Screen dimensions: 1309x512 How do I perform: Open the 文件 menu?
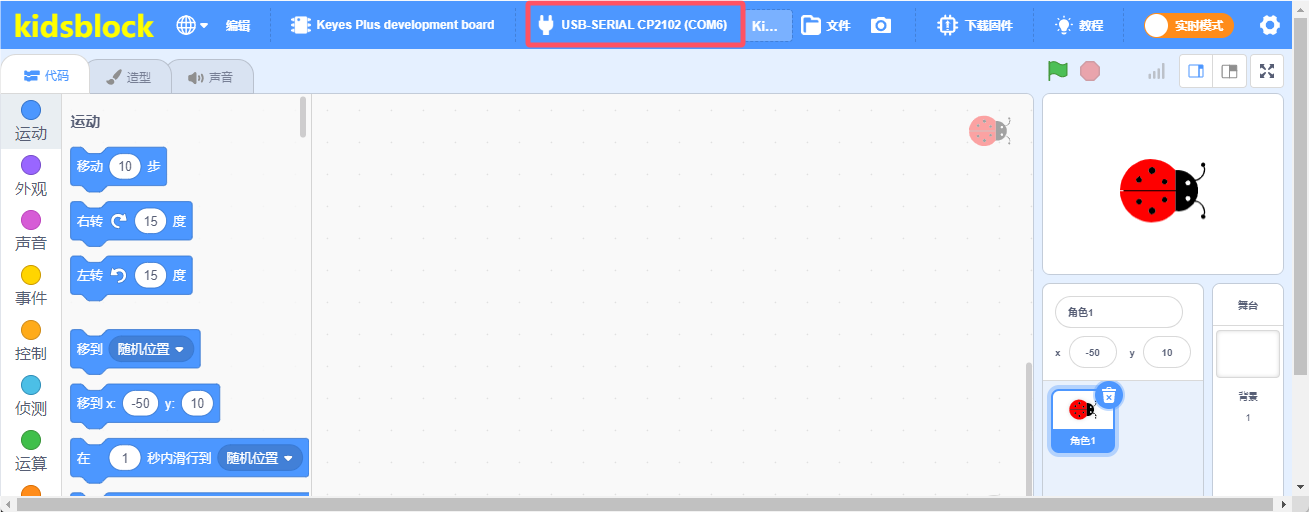[826, 25]
